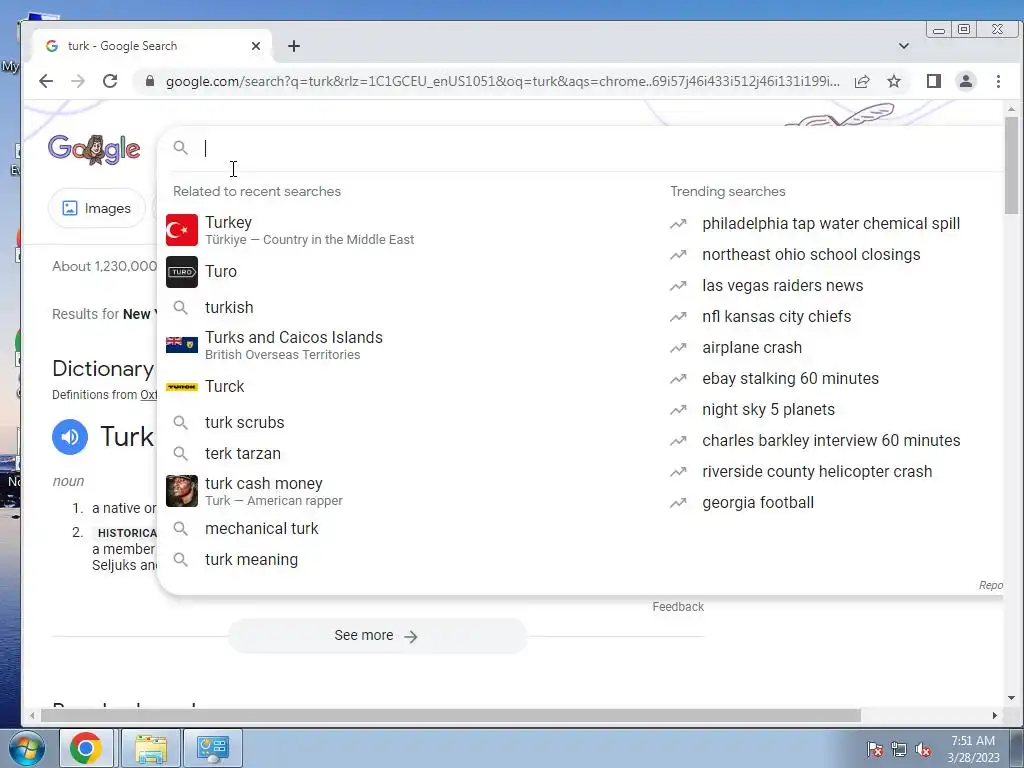Close the turk - Google Search tab
The width and height of the screenshot is (1024, 768).
tap(256, 46)
